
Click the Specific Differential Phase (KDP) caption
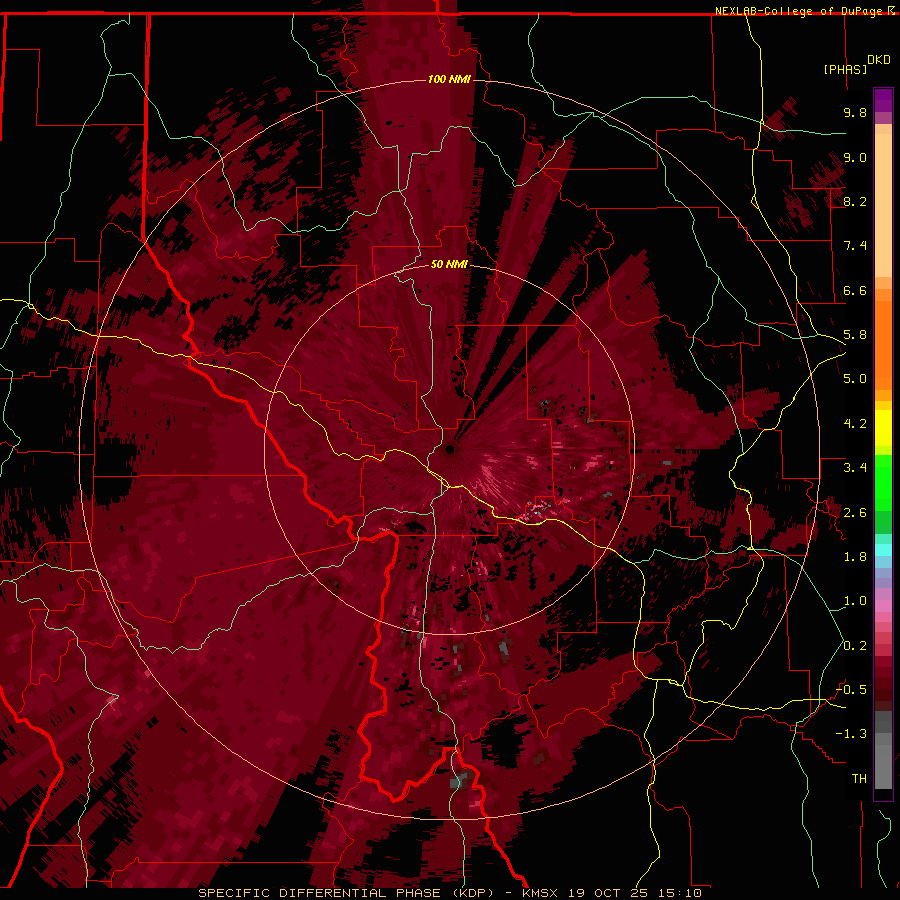[x=346, y=893]
